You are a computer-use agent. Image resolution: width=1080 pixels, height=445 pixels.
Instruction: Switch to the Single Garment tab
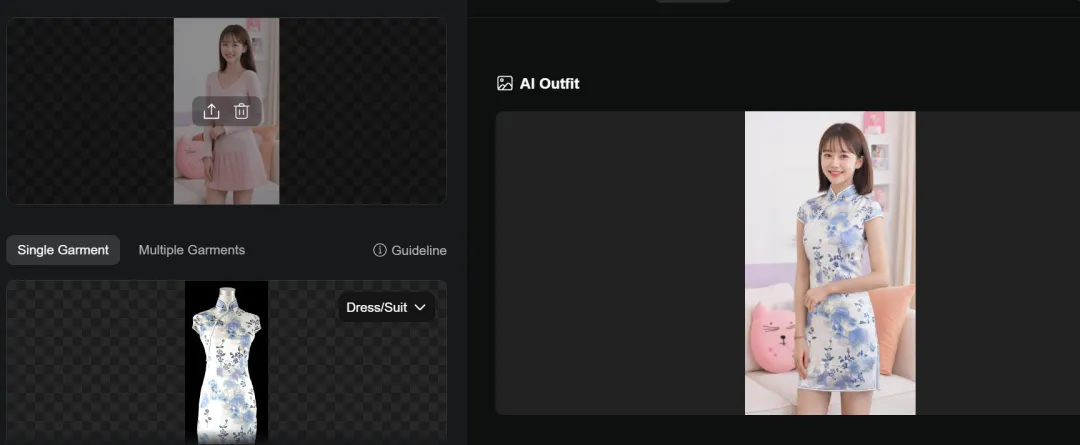coord(63,250)
